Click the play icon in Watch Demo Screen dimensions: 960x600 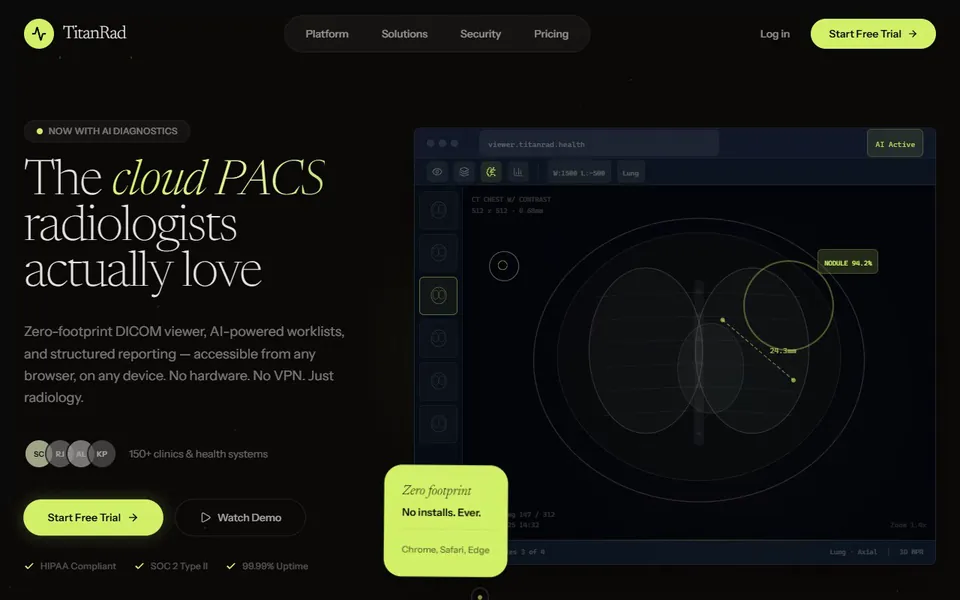pyautogui.click(x=206, y=517)
